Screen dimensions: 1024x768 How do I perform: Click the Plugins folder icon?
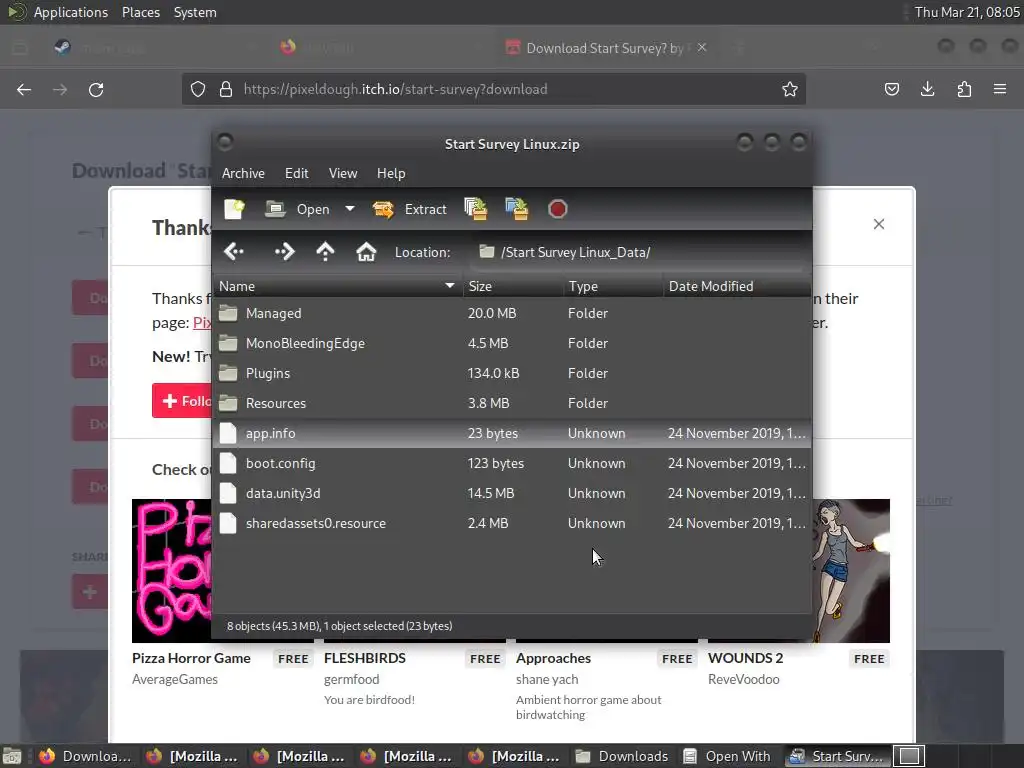(228, 374)
